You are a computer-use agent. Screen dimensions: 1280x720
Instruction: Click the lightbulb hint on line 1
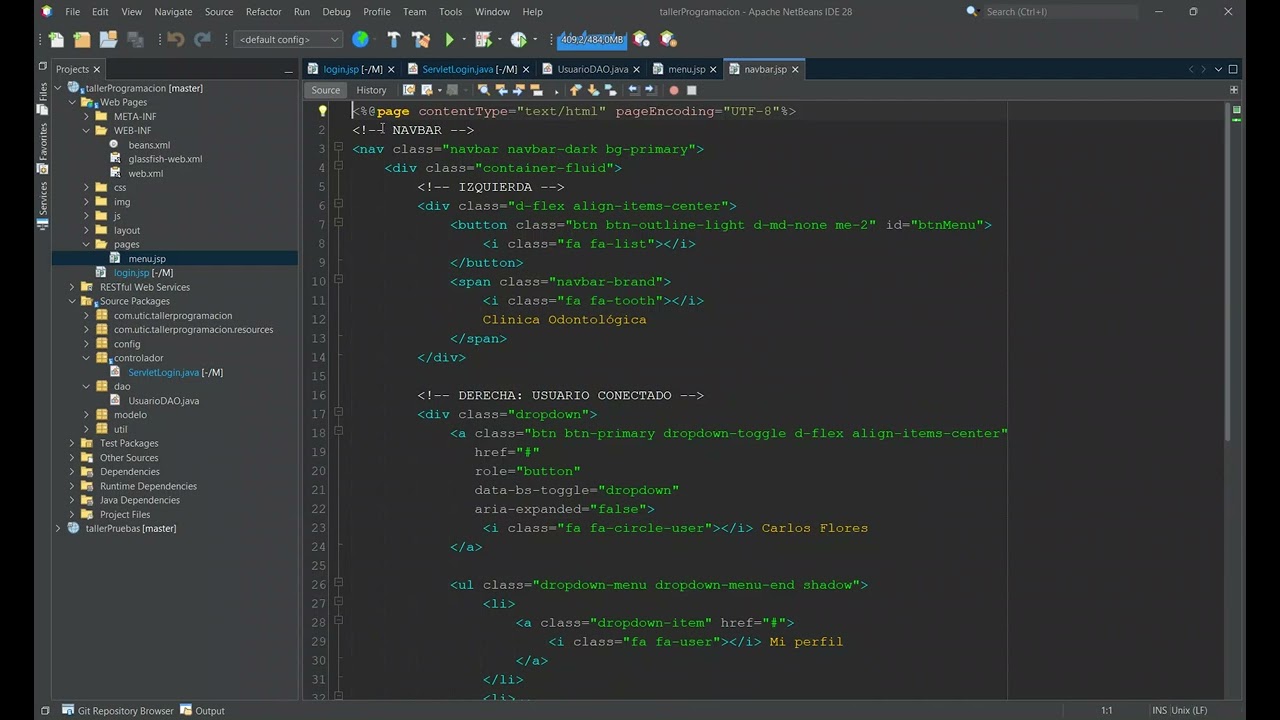point(323,111)
